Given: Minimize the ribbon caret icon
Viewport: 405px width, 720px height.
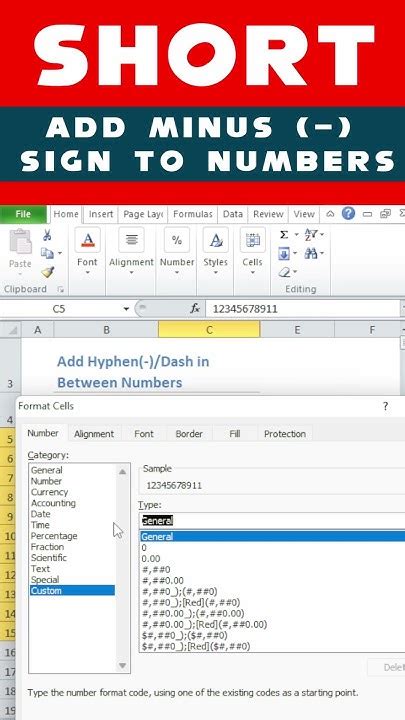Looking at the screenshot, I should (330, 214).
